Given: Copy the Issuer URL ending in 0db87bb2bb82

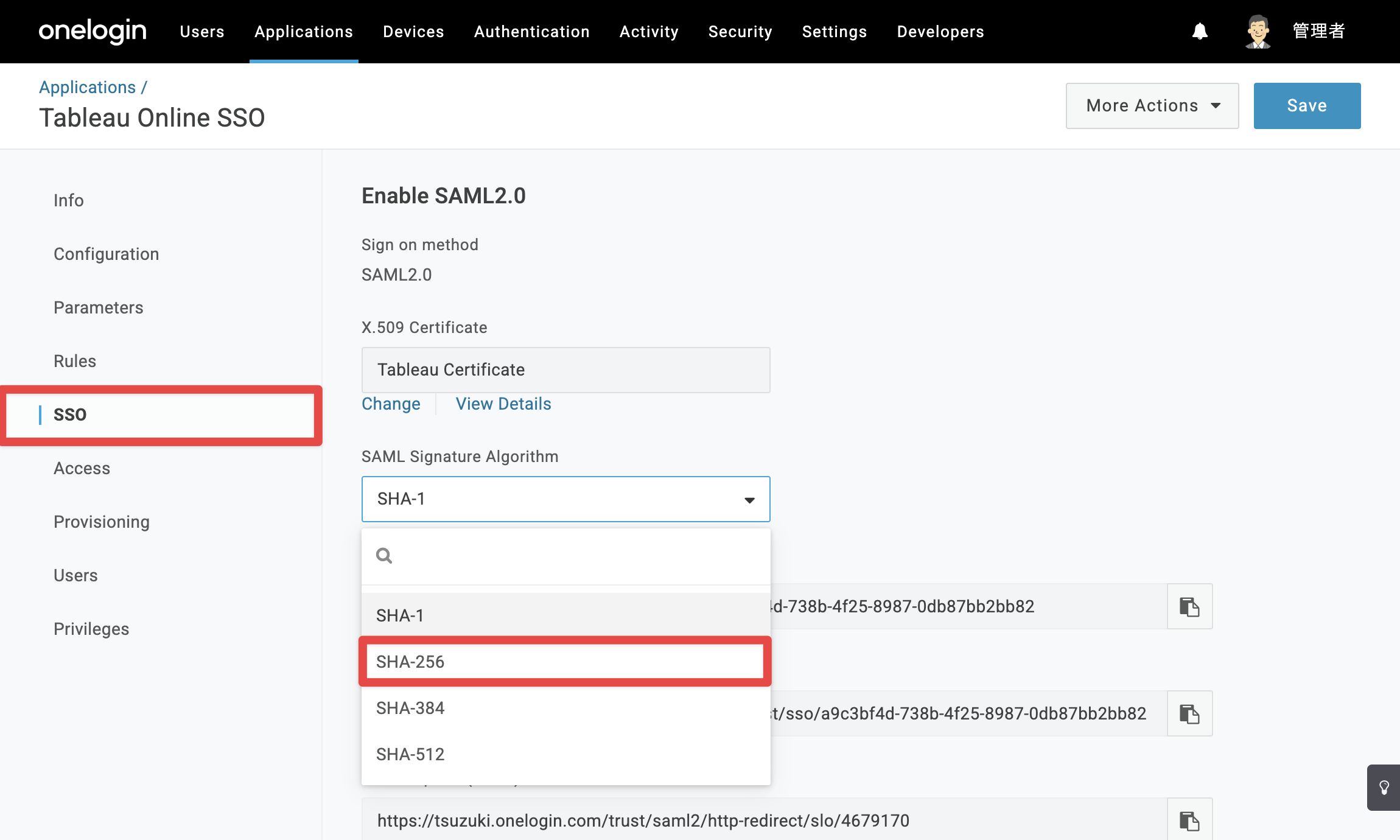Looking at the screenshot, I should (x=1189, y=606).
